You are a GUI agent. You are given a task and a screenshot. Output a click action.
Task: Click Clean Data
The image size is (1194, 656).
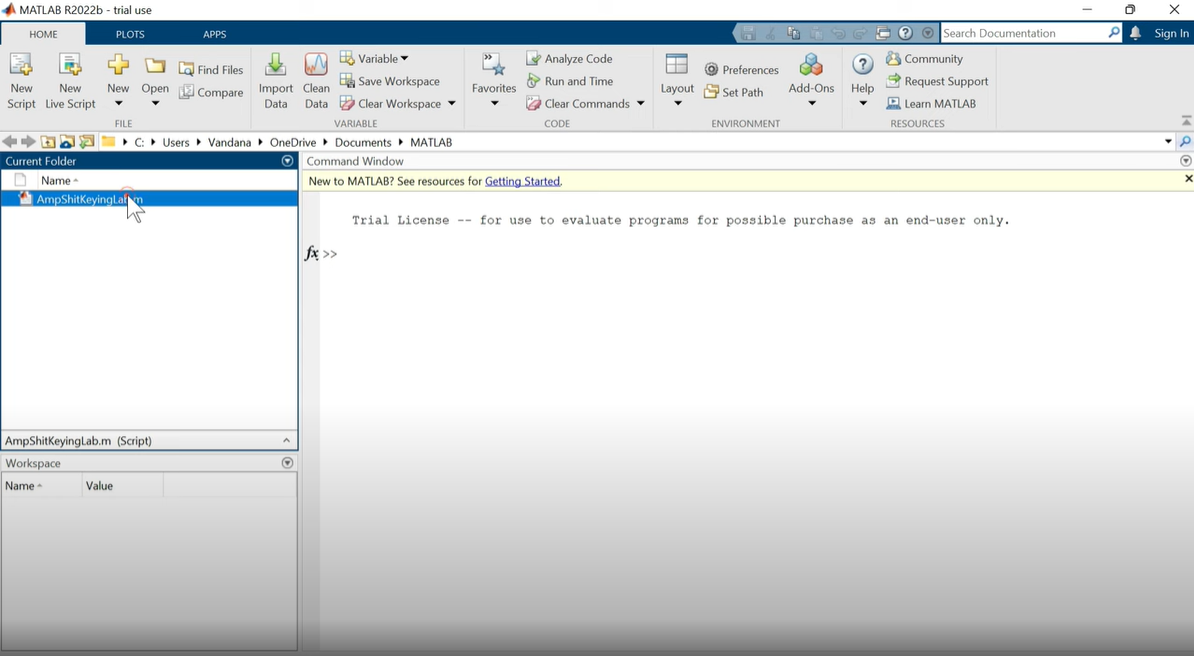pos(316,81)
